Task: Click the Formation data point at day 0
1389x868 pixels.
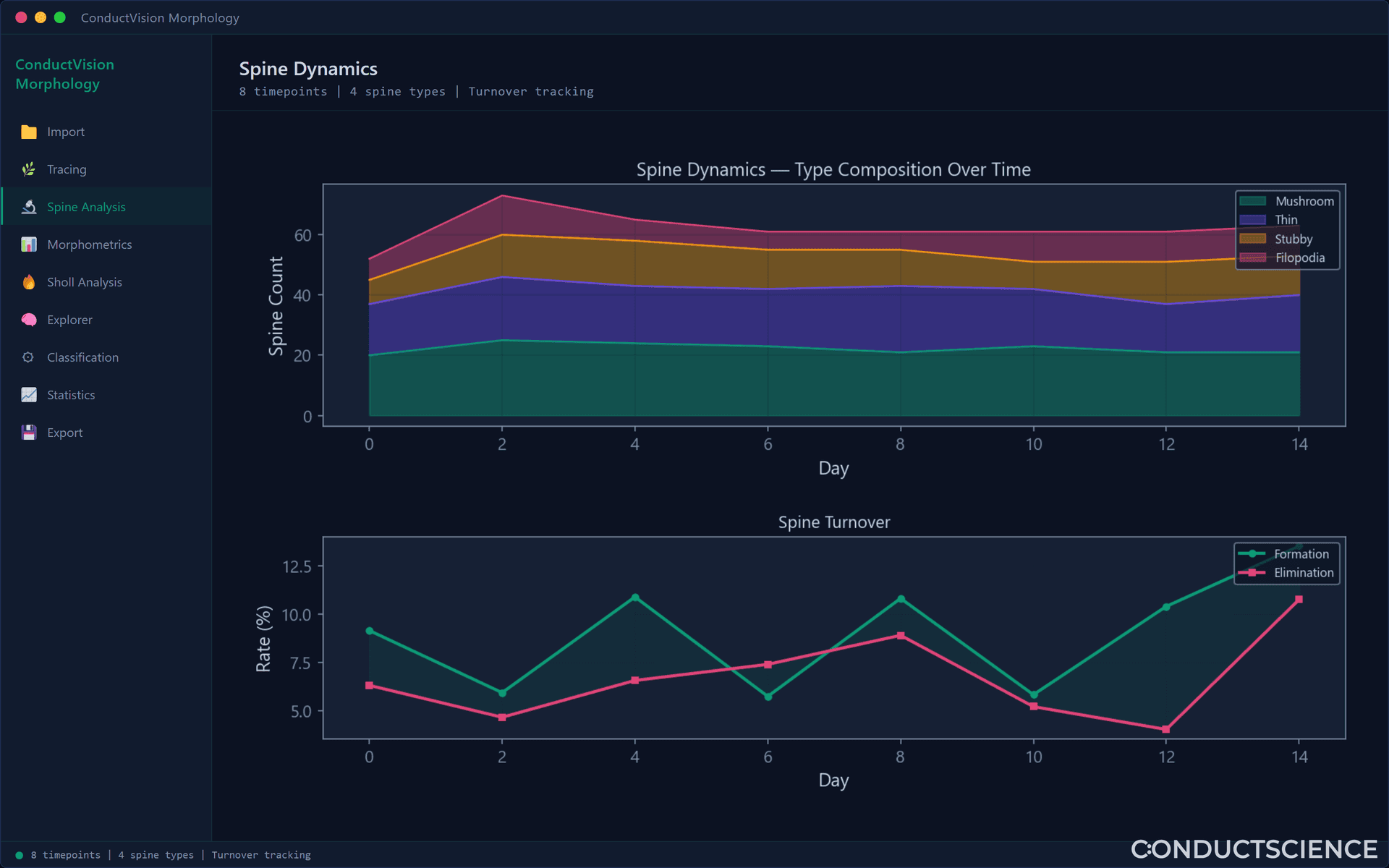Action: 370,631
